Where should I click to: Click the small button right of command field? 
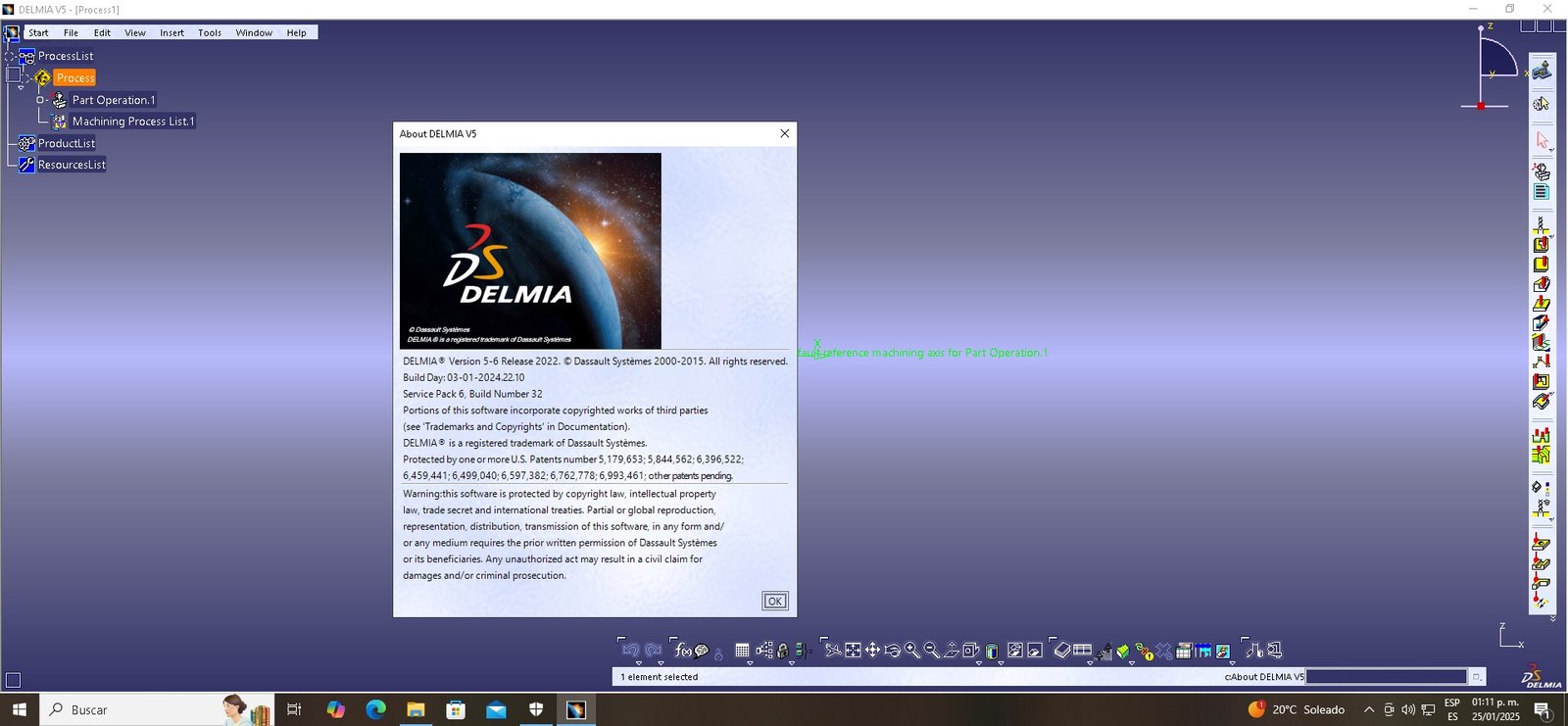coord(1476,676)
